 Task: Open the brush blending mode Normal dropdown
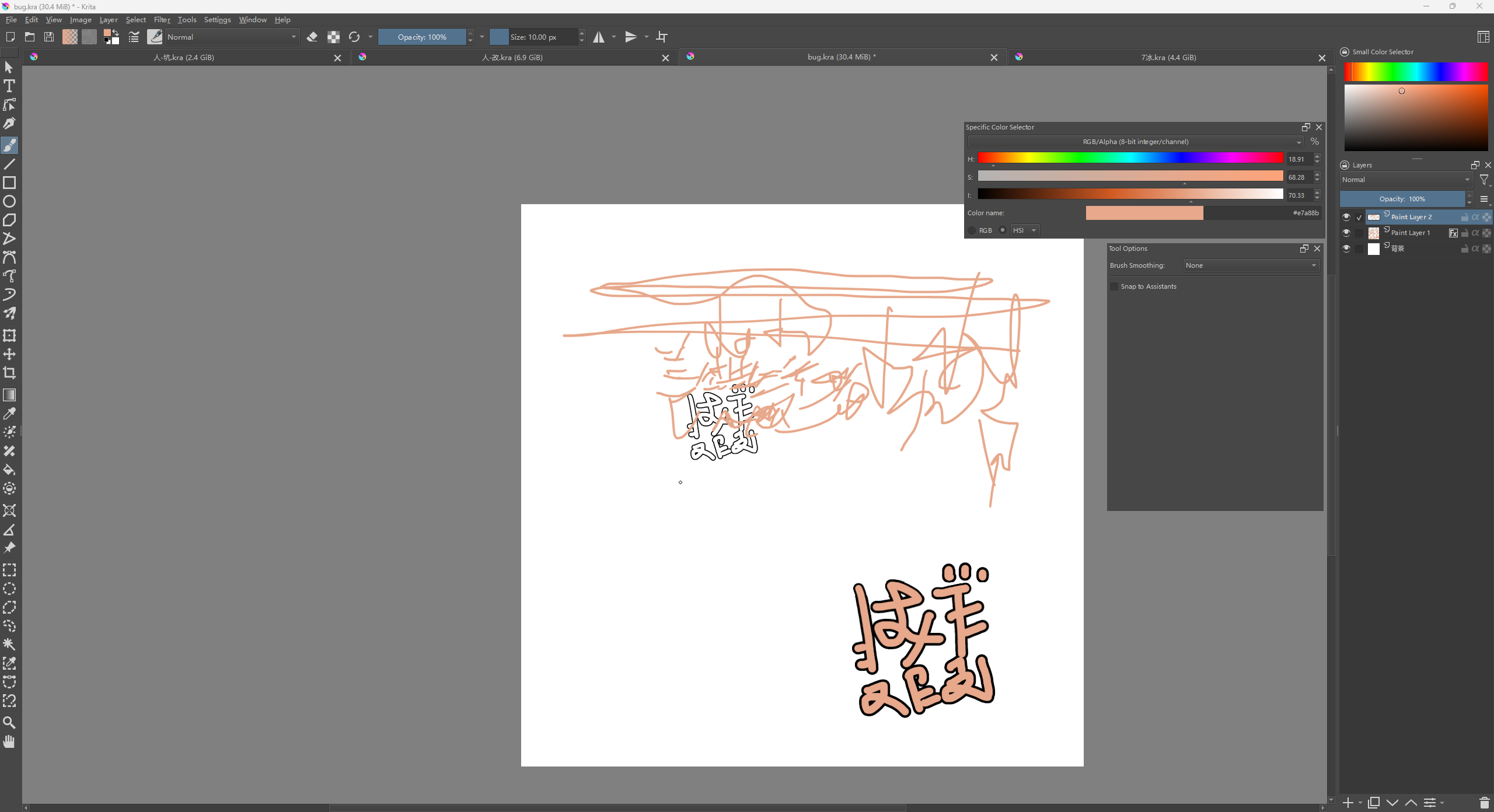pyautogui.click(x=232, y=37)
